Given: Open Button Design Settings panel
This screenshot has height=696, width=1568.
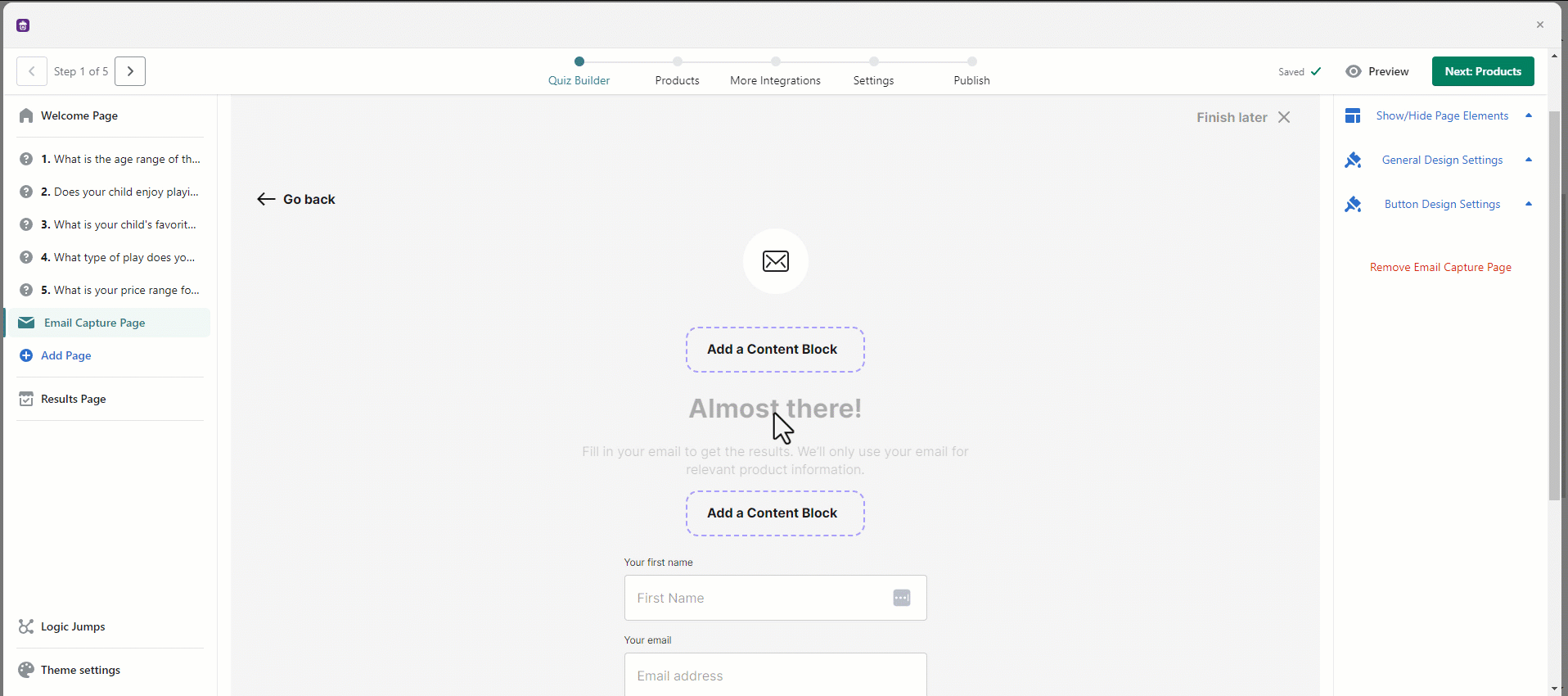Looking at the screenshot, I should coord(1442,204).
